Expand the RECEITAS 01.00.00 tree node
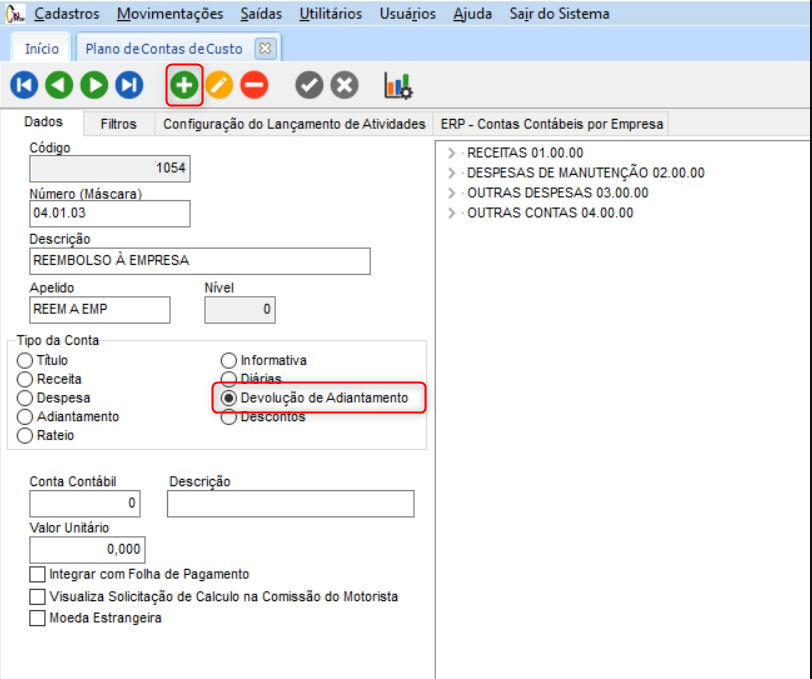The height and width of the screenshot is (679, 812). point(451,153)
